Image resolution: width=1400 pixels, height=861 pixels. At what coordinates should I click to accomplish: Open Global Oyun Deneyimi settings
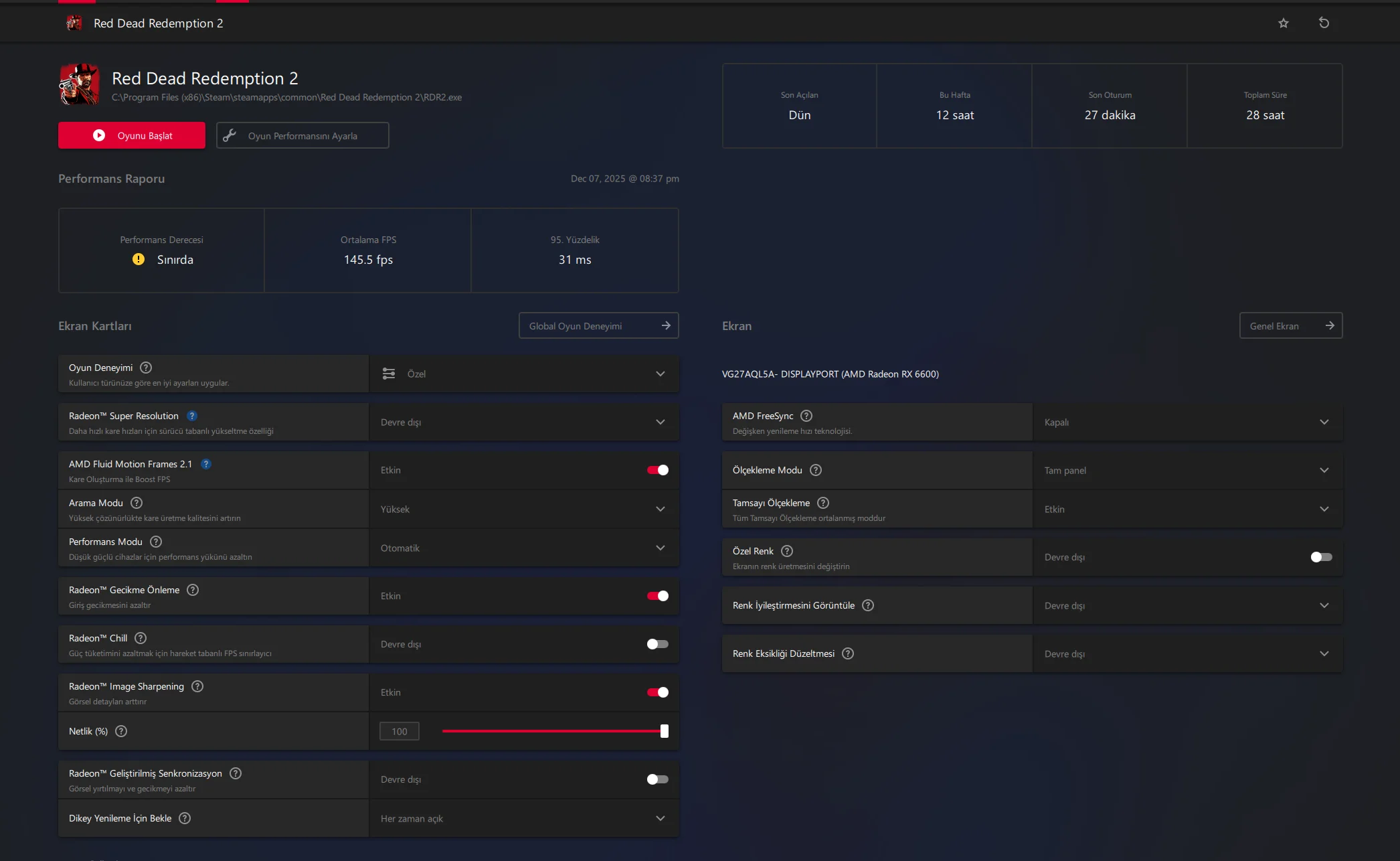pos(598,326)
